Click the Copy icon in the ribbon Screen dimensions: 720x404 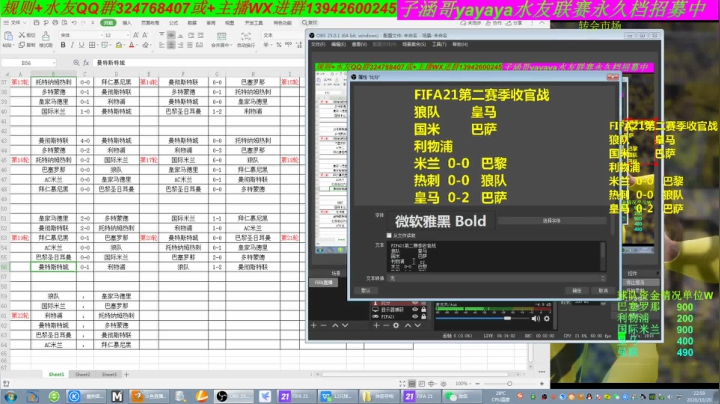click(22, 45)
